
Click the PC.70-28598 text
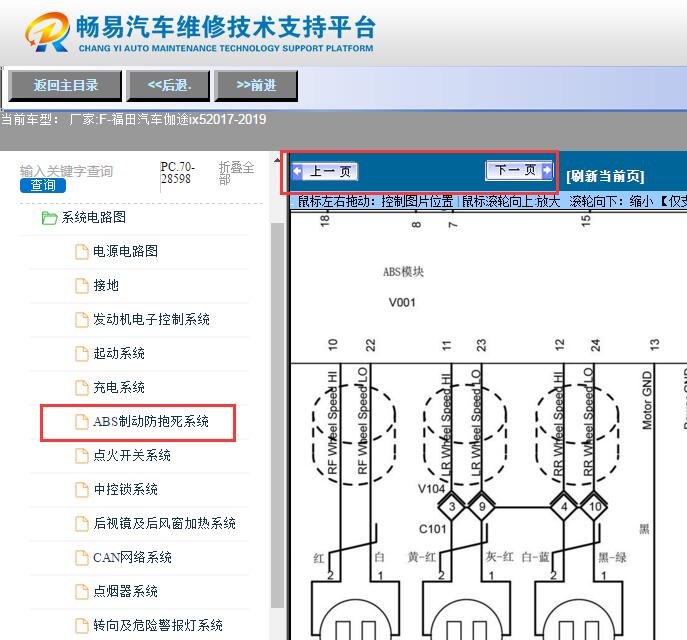pyautogui.click(x=177, y=173)
